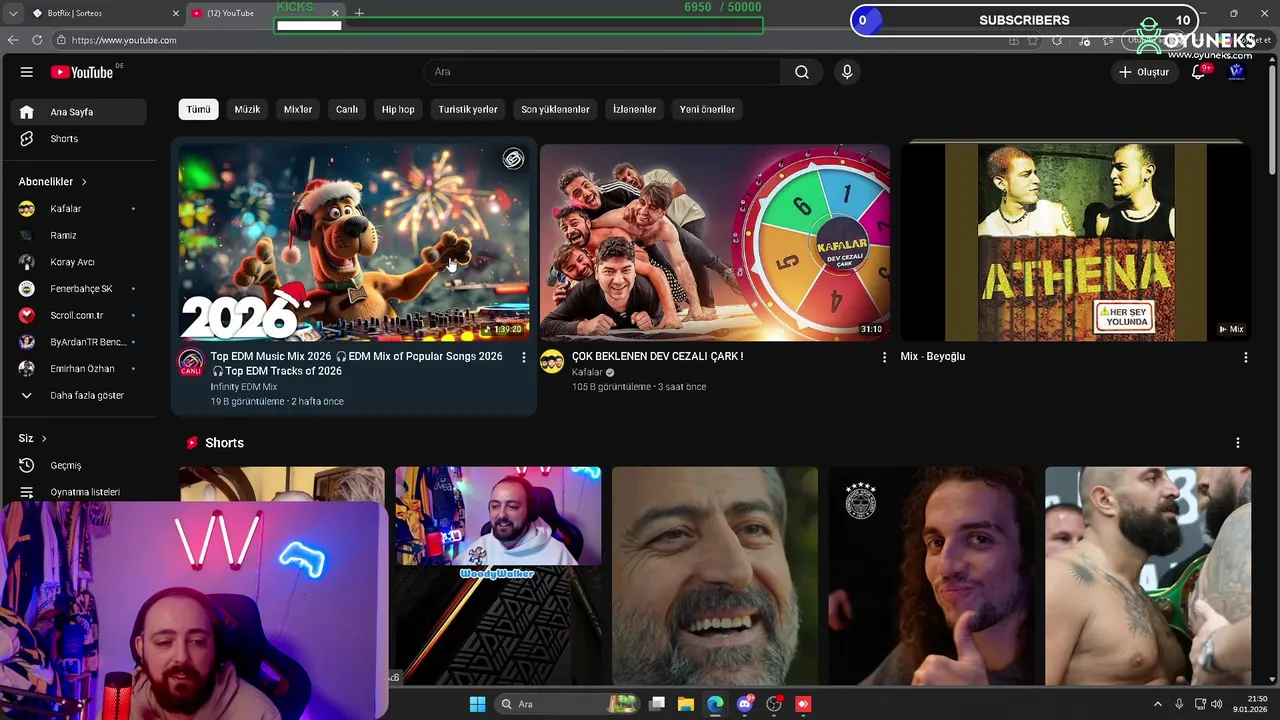Open Microsoft Edge taskbar icon

(x=715, y=704)
